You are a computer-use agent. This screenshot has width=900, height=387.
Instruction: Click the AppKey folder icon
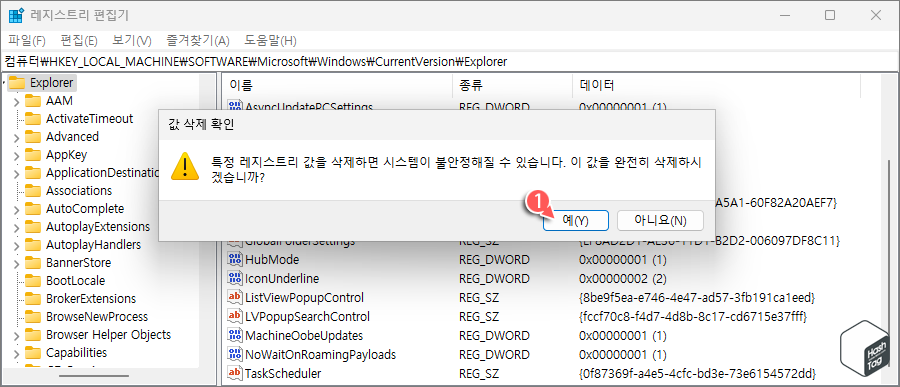[33, 155]
